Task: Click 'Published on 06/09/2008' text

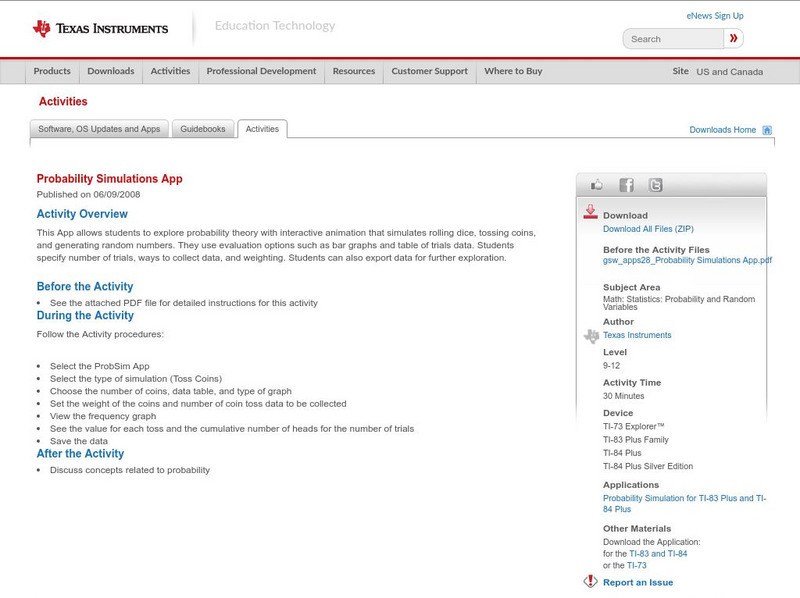Action: [88, 194]
